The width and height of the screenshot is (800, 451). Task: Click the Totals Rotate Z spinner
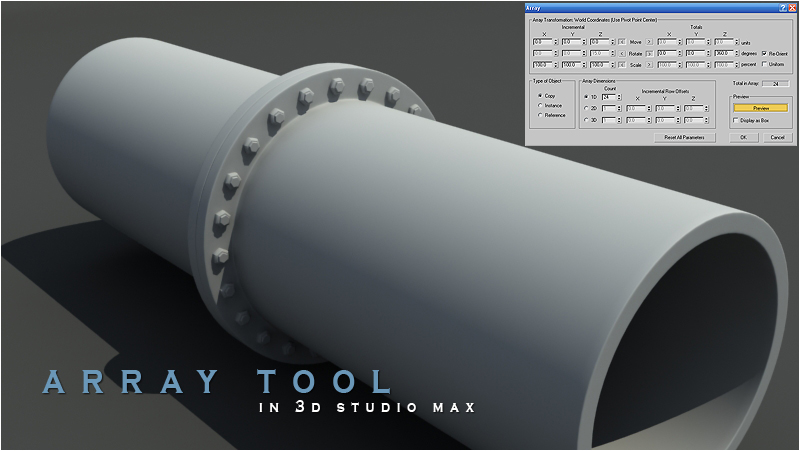(x=737, y=53)
